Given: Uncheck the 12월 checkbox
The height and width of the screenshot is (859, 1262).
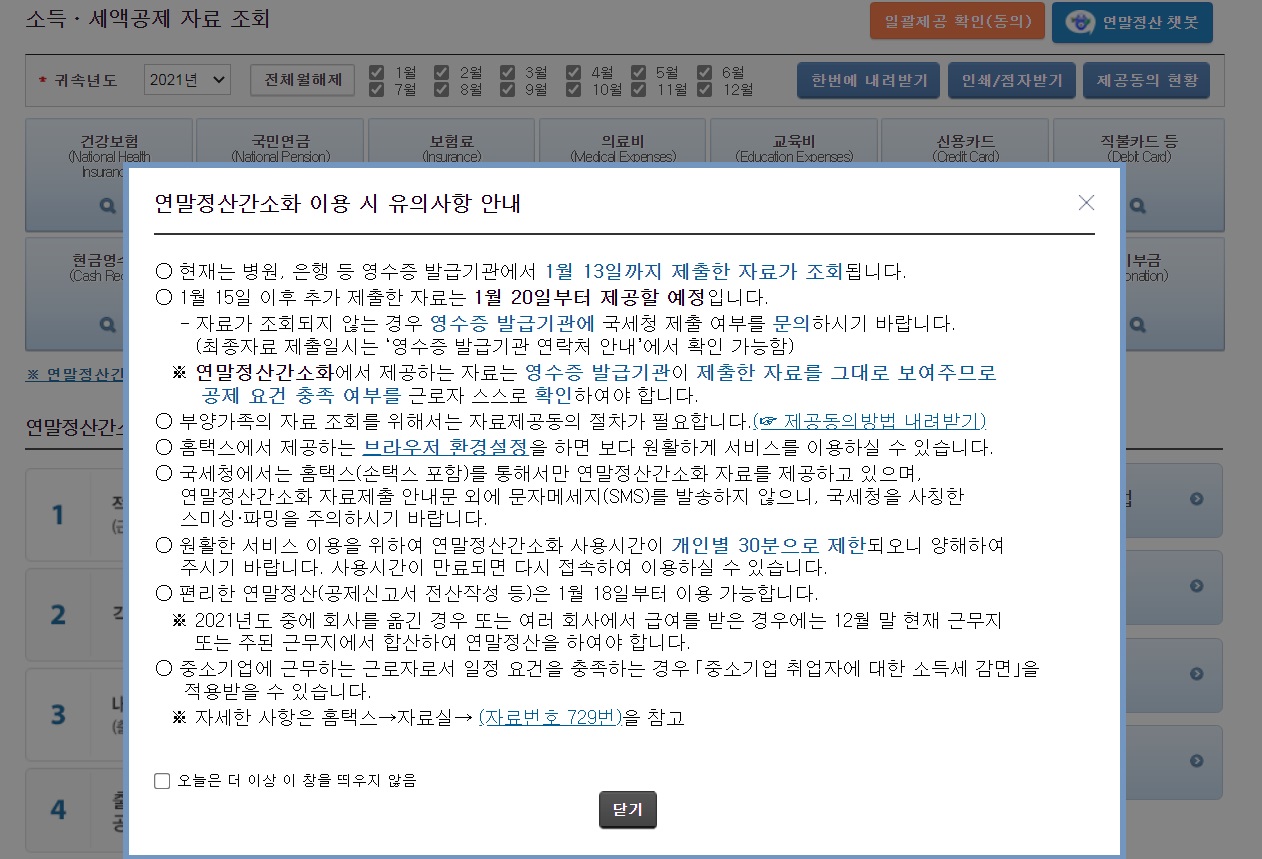Looking at the screenshot, I should click(x=704, y=89).
